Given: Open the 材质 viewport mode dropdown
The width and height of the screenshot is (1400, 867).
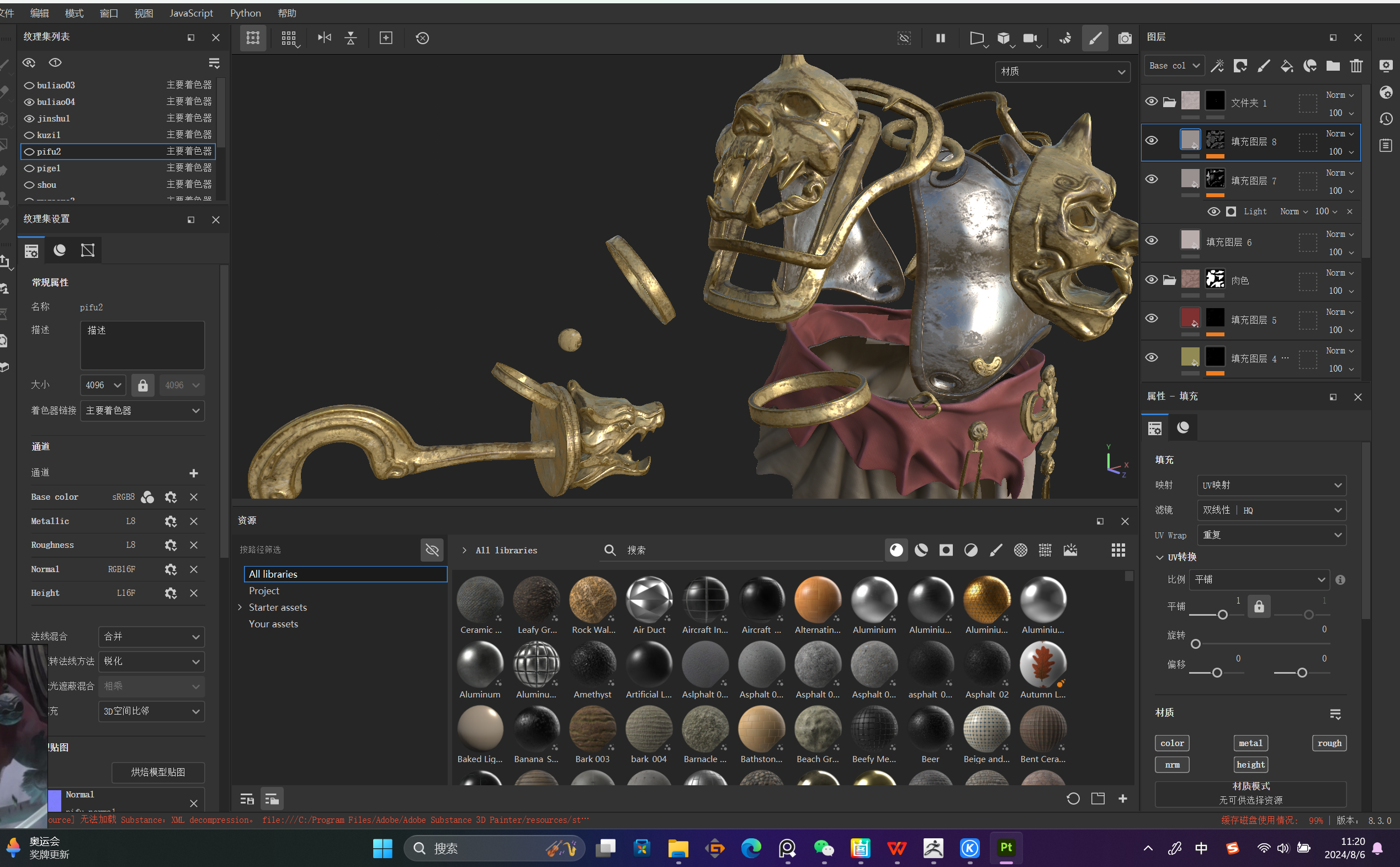Looking at the screenshot, I should pos(1062,72).
